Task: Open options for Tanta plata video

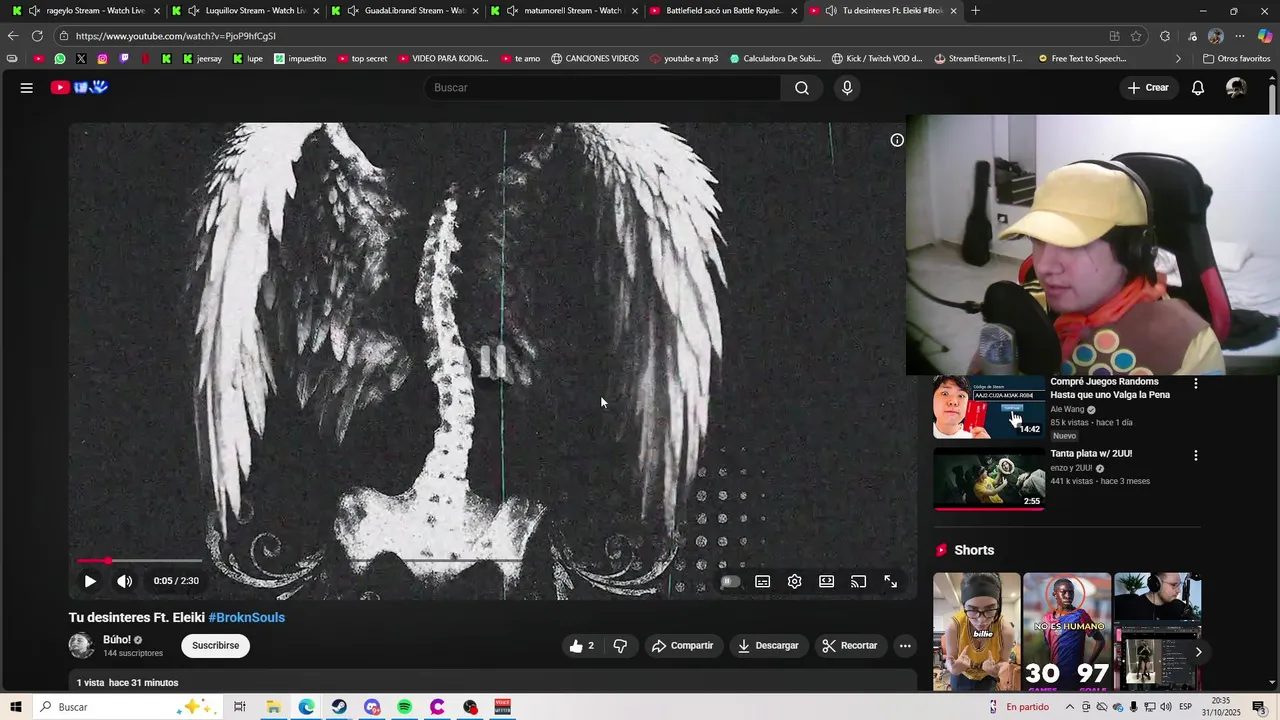Action: [x=1195, y=455]
